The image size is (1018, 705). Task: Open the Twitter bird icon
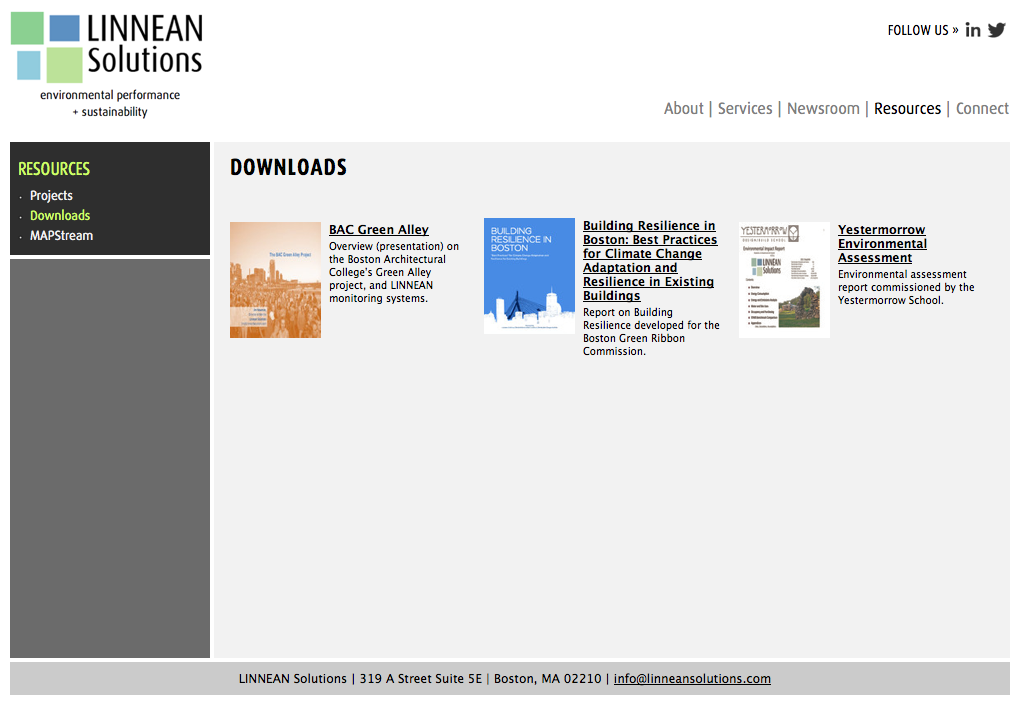997,30
